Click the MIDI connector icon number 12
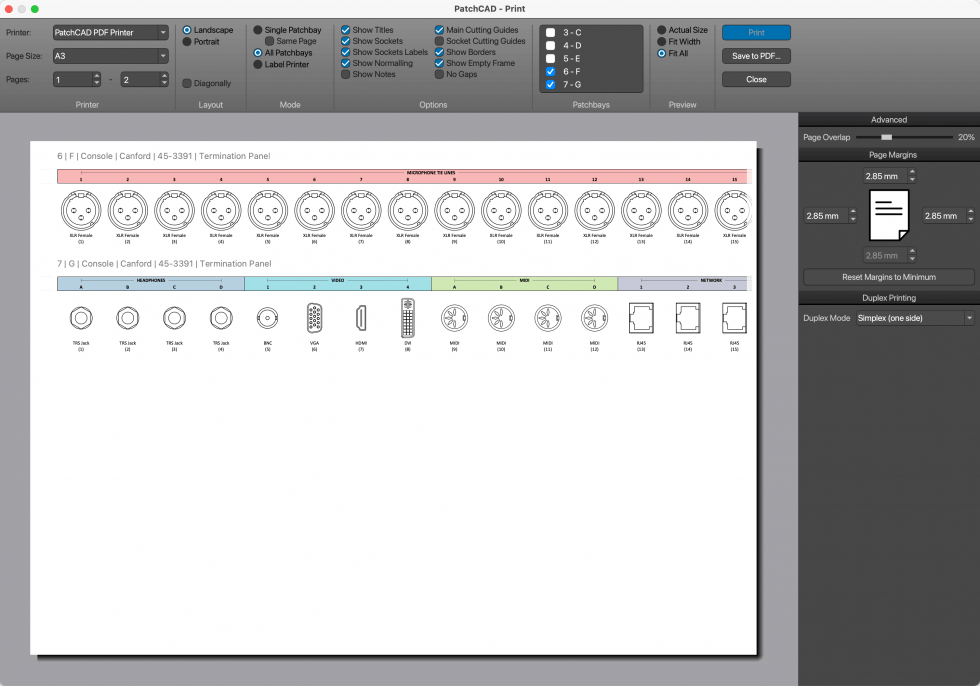The width and height of the screenshot is (980, 686). click(x=594, y=318)
